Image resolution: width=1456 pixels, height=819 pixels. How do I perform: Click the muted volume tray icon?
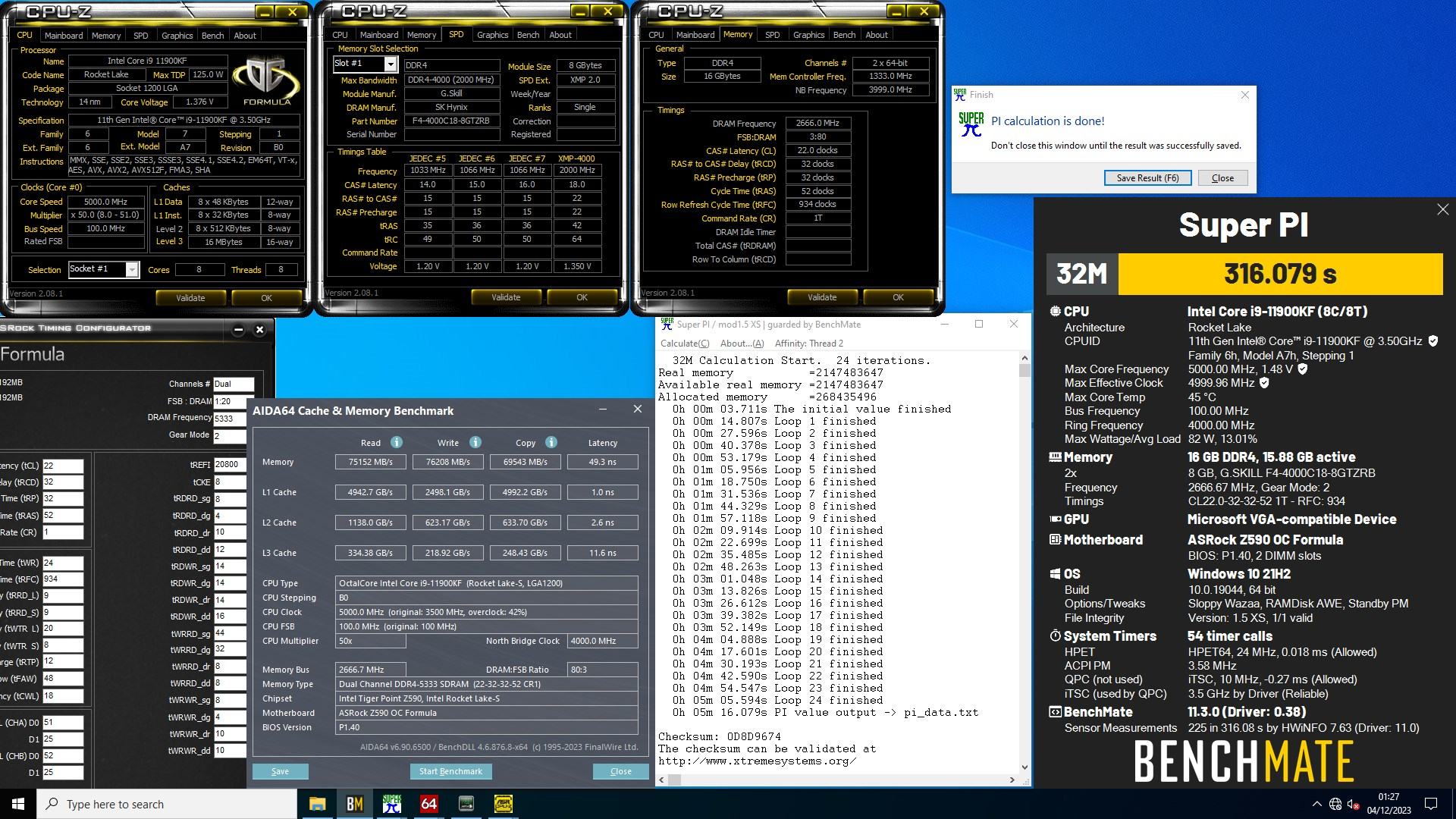[1353, 804]
